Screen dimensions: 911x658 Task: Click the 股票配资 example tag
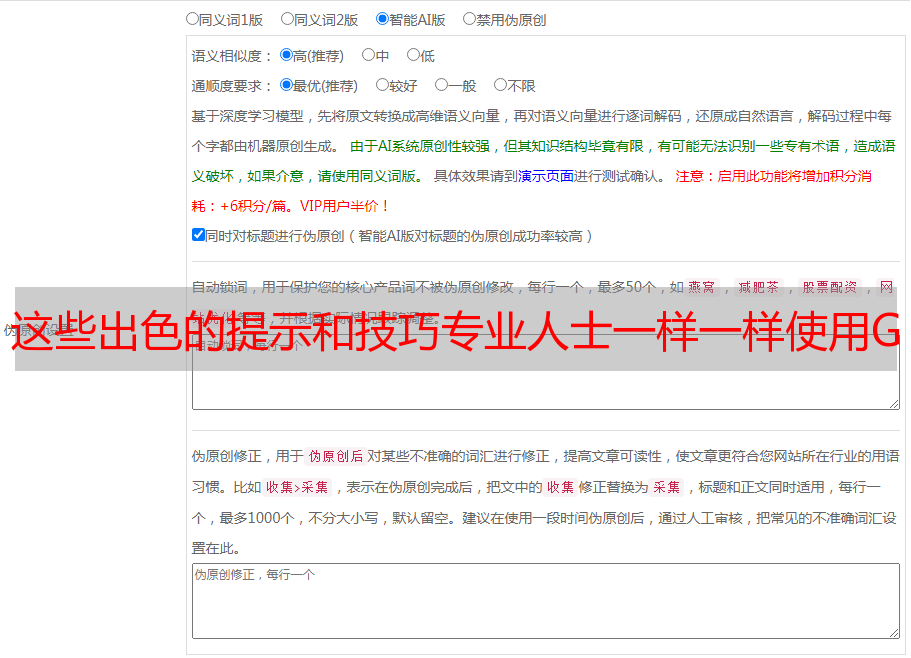(830, 287)
